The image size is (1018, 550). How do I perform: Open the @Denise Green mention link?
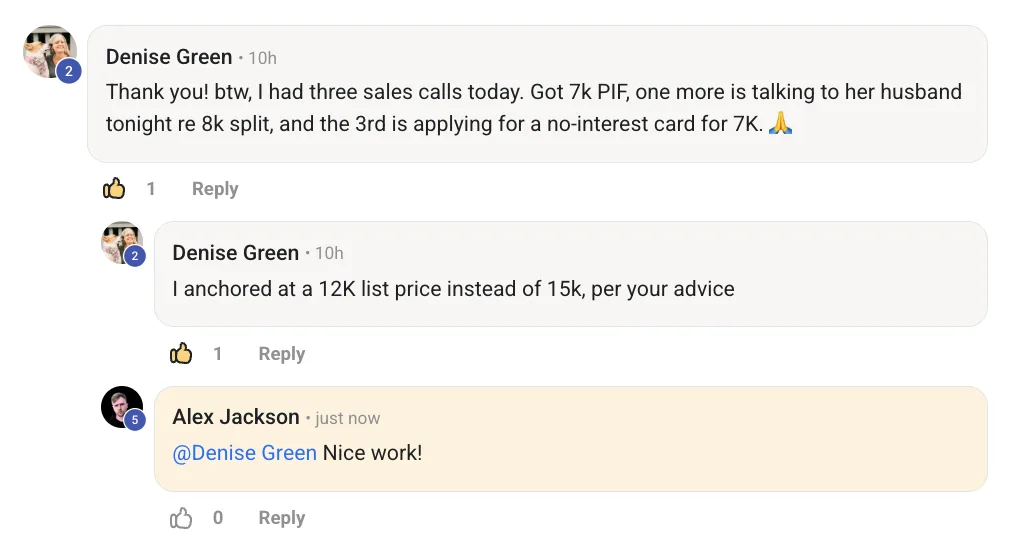click(245, 453)
